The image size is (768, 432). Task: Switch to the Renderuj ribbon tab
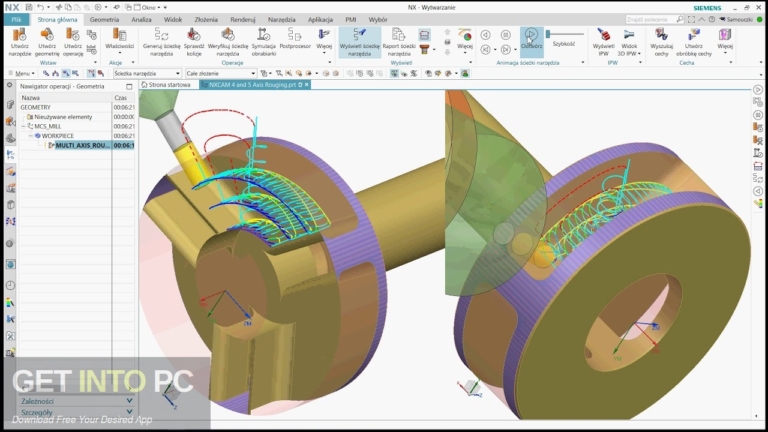pos(243,20)
